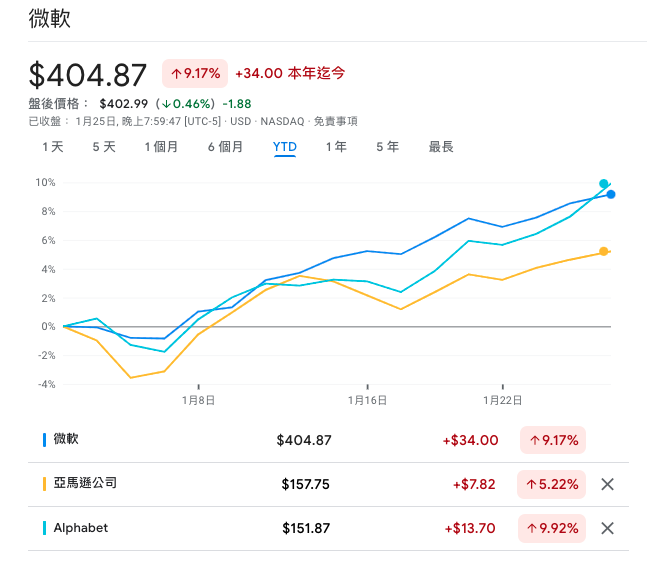Open the Alphabet stock row
This screenshot has height=562, width=647.
(328, 528)
